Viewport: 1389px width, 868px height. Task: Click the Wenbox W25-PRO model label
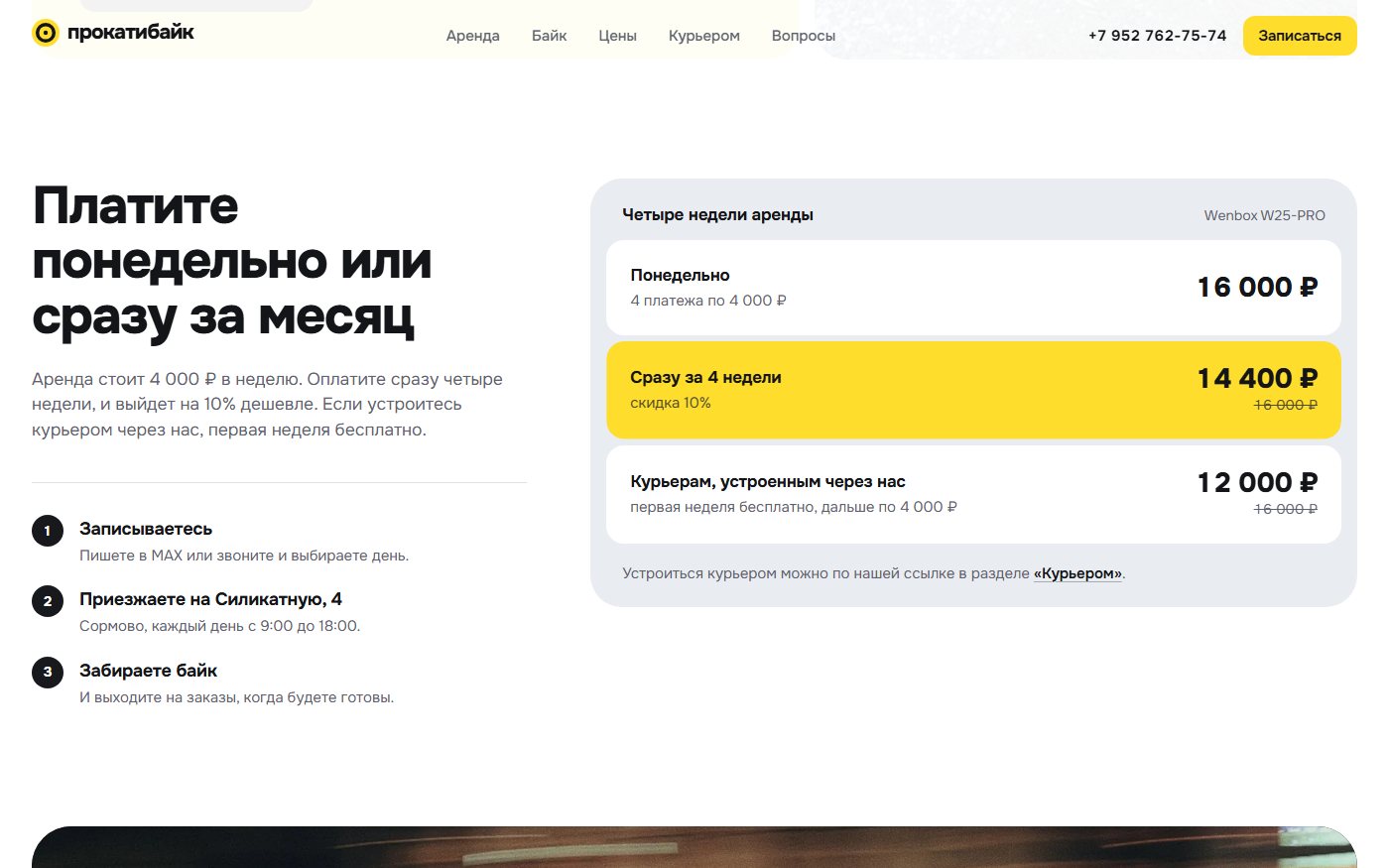click(1265, 215)
